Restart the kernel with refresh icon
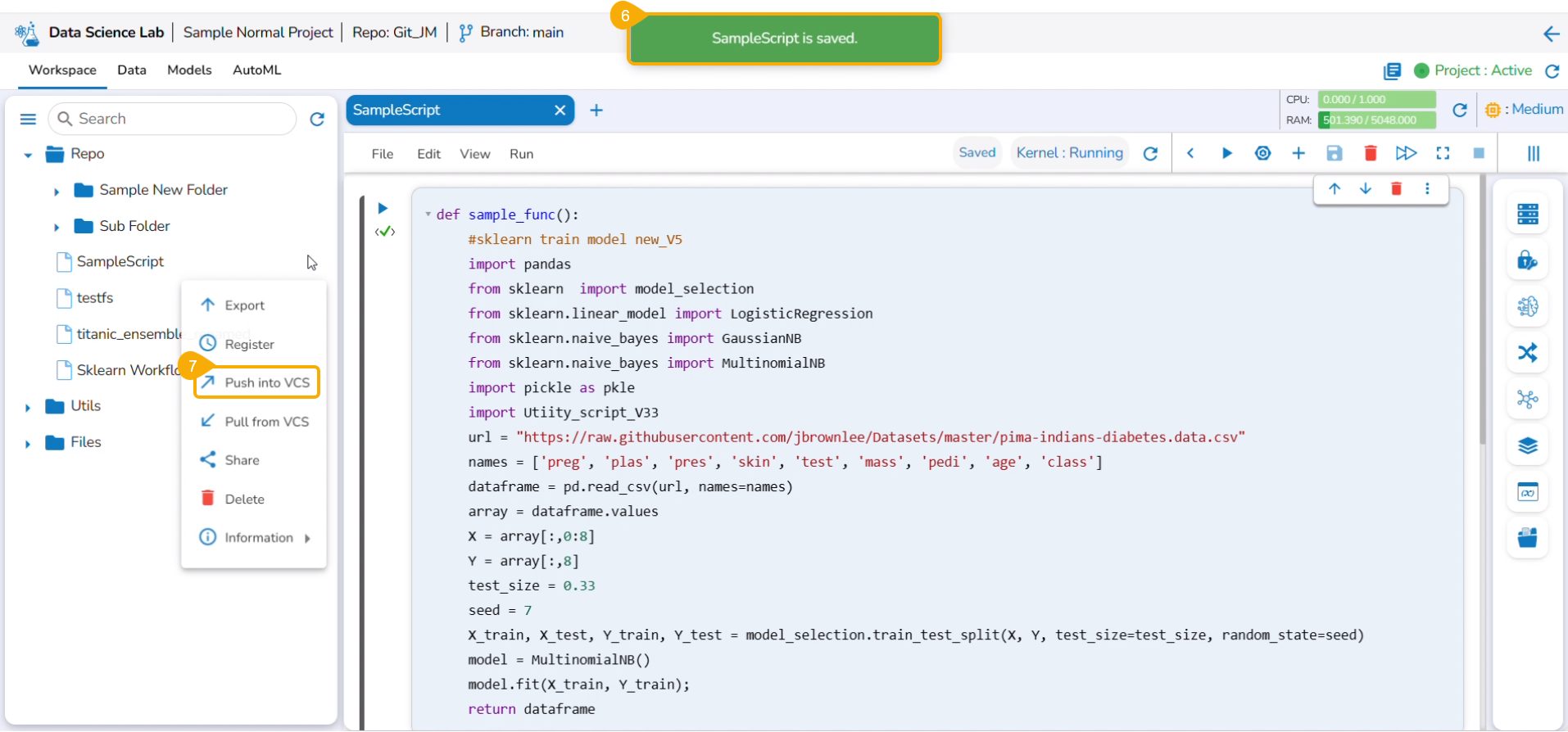 [1150, 154]
